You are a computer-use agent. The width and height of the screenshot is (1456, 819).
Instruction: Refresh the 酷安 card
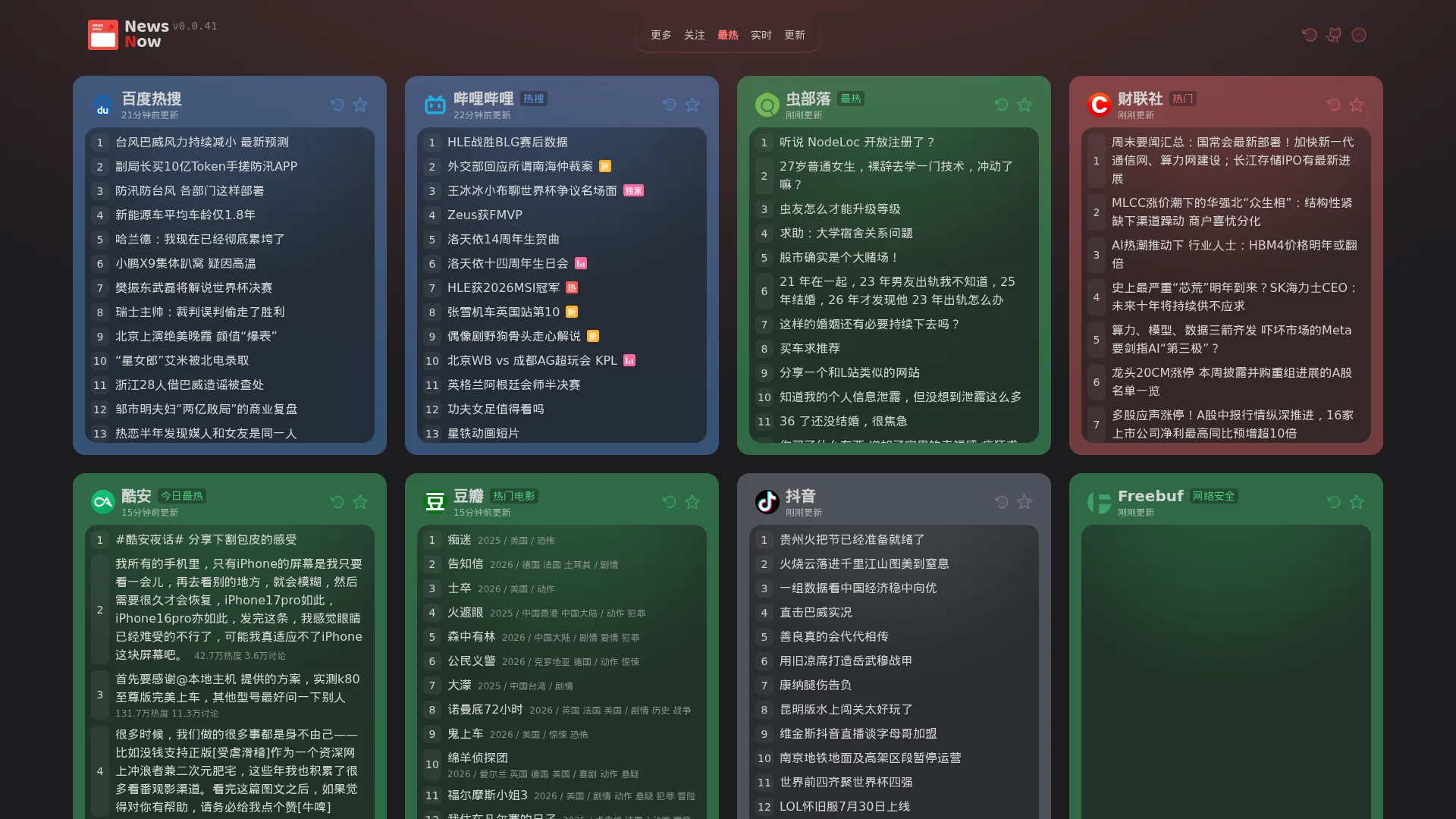point(337,502)
